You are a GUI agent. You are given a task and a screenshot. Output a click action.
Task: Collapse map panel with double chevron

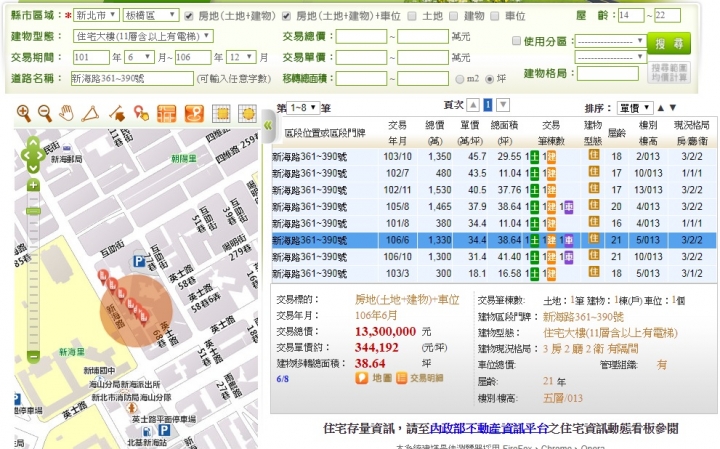coord(268,125)
